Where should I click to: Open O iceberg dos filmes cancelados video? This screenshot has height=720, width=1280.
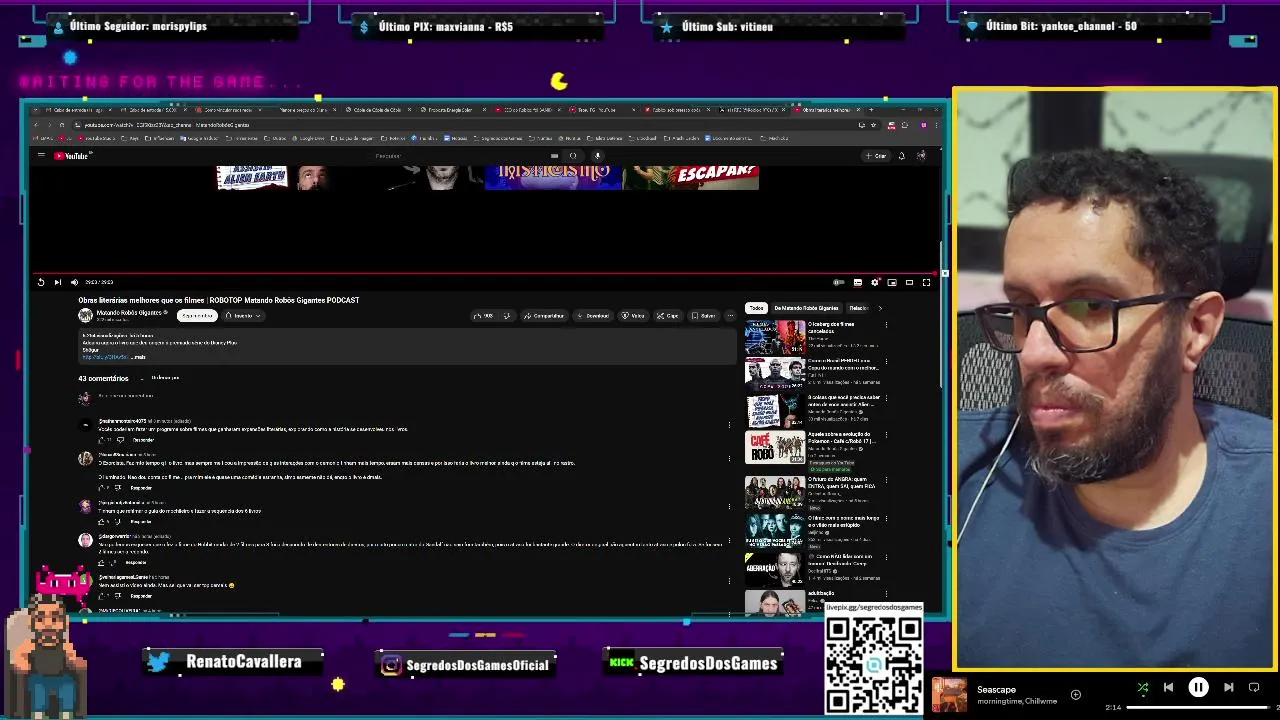(x=775, y=337)
